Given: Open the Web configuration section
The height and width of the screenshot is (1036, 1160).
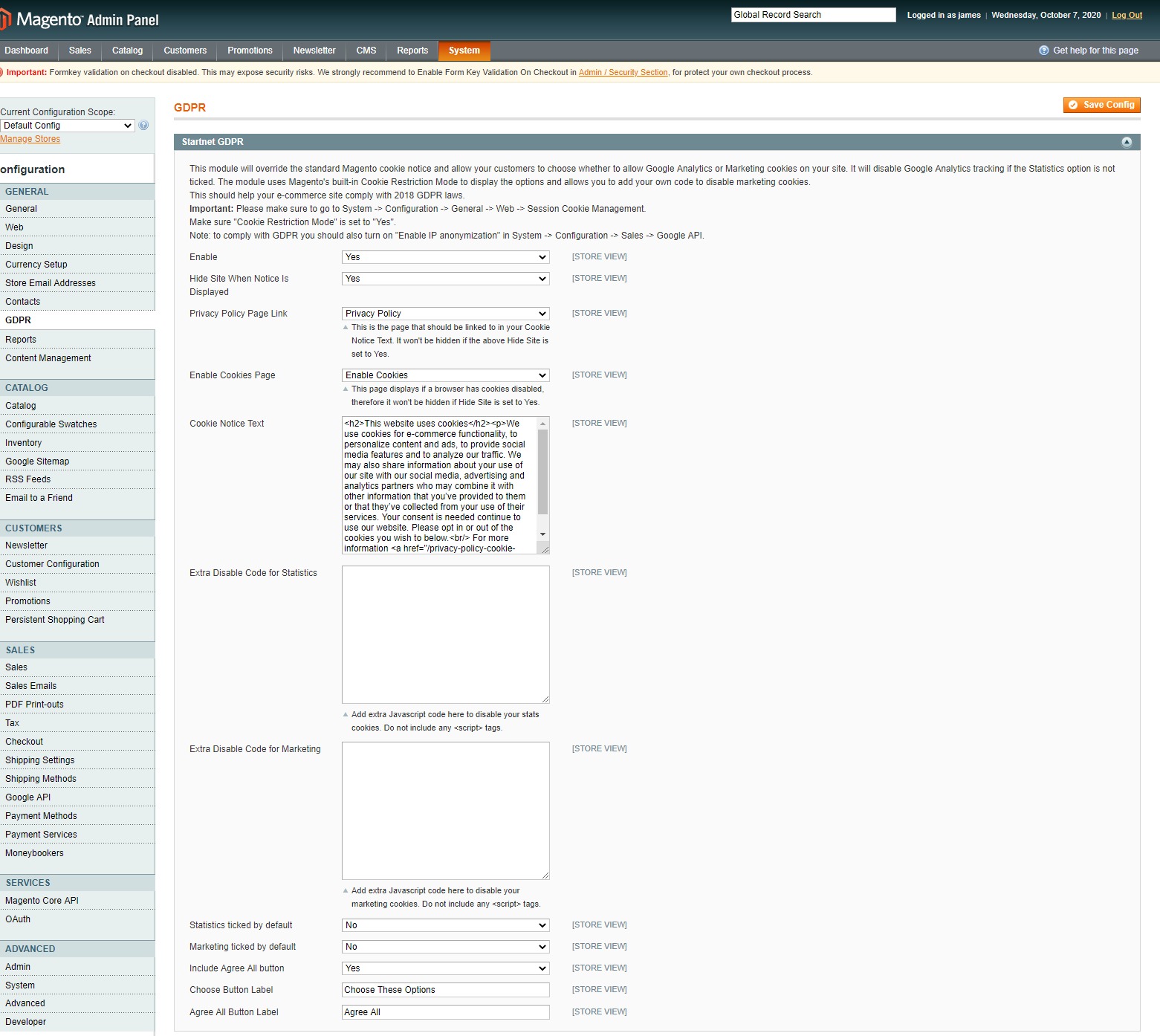Looking at the screenshot, I should click(x=77, y=227).
